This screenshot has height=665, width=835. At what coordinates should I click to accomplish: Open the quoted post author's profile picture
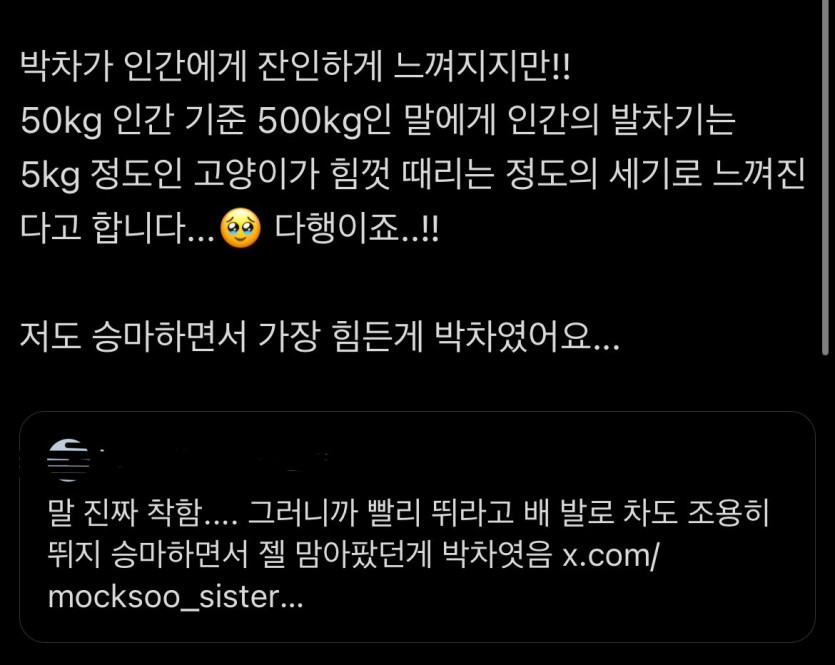click(68, 461)
